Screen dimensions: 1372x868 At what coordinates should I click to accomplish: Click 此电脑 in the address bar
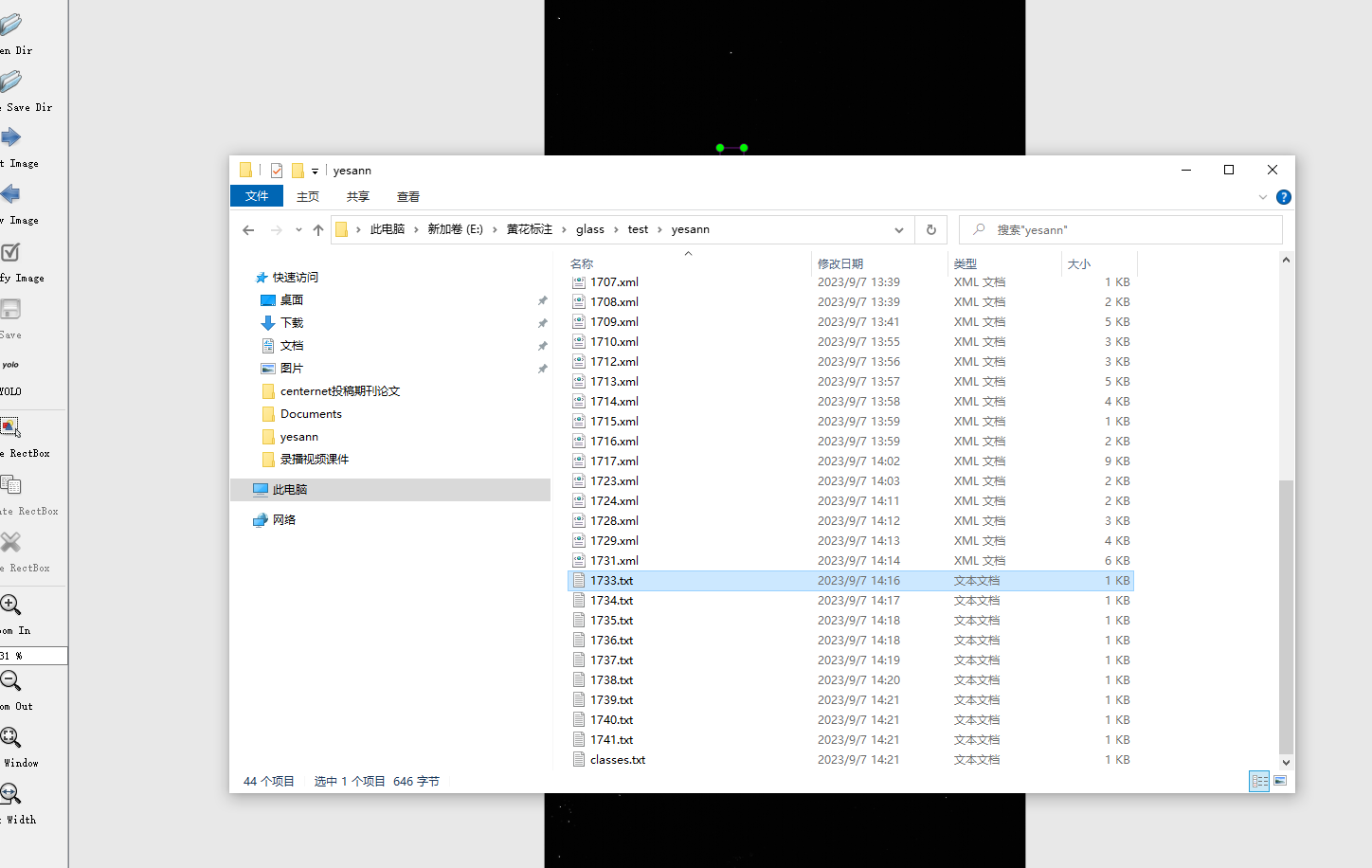pos(388,229)
